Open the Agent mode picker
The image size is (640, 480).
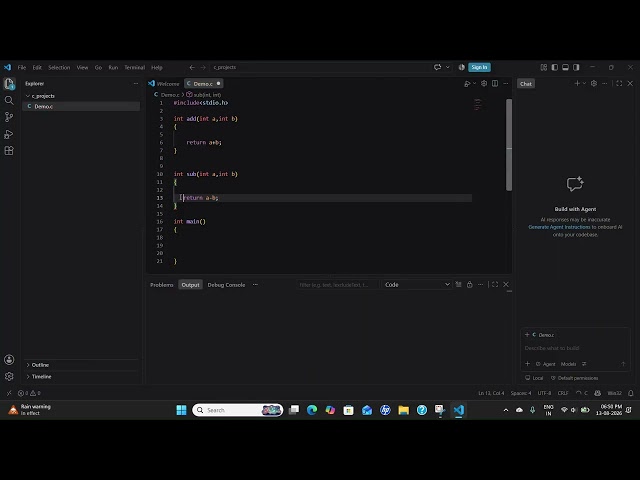click(546, 364)
